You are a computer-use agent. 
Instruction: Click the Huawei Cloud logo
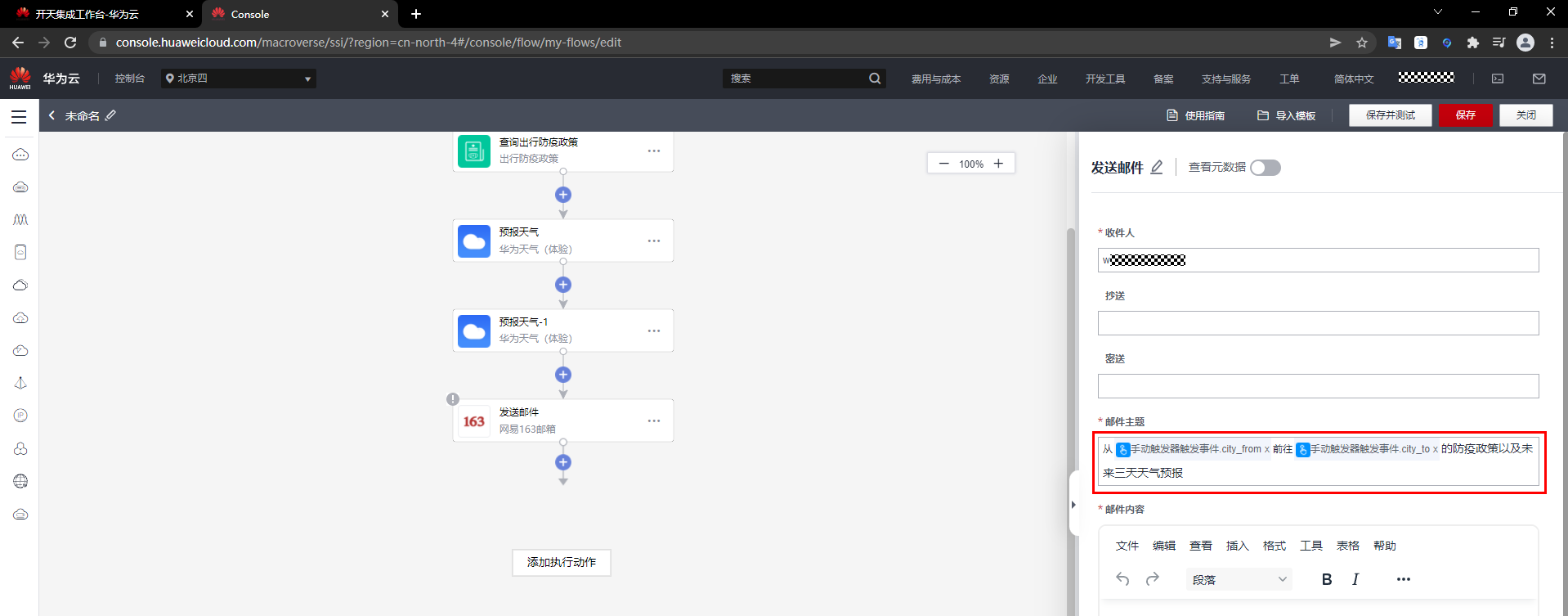pyautogui.click(x=20, y=78)
